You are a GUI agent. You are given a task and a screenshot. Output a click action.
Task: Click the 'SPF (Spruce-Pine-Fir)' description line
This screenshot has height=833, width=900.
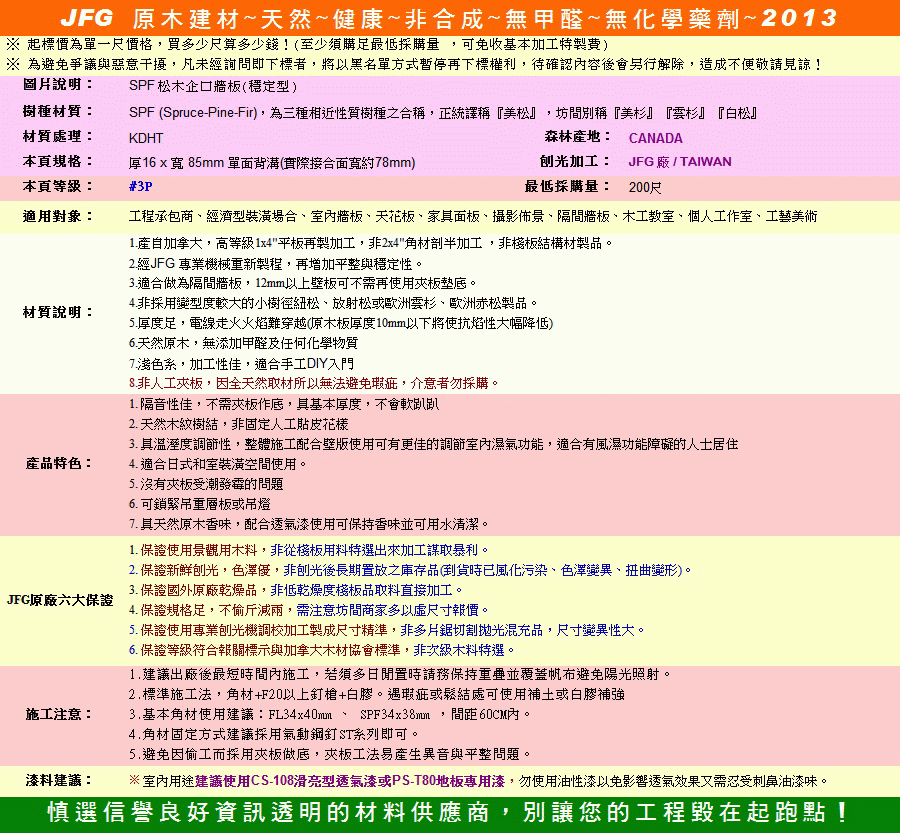pyautogui.click(x=443, y=113)
